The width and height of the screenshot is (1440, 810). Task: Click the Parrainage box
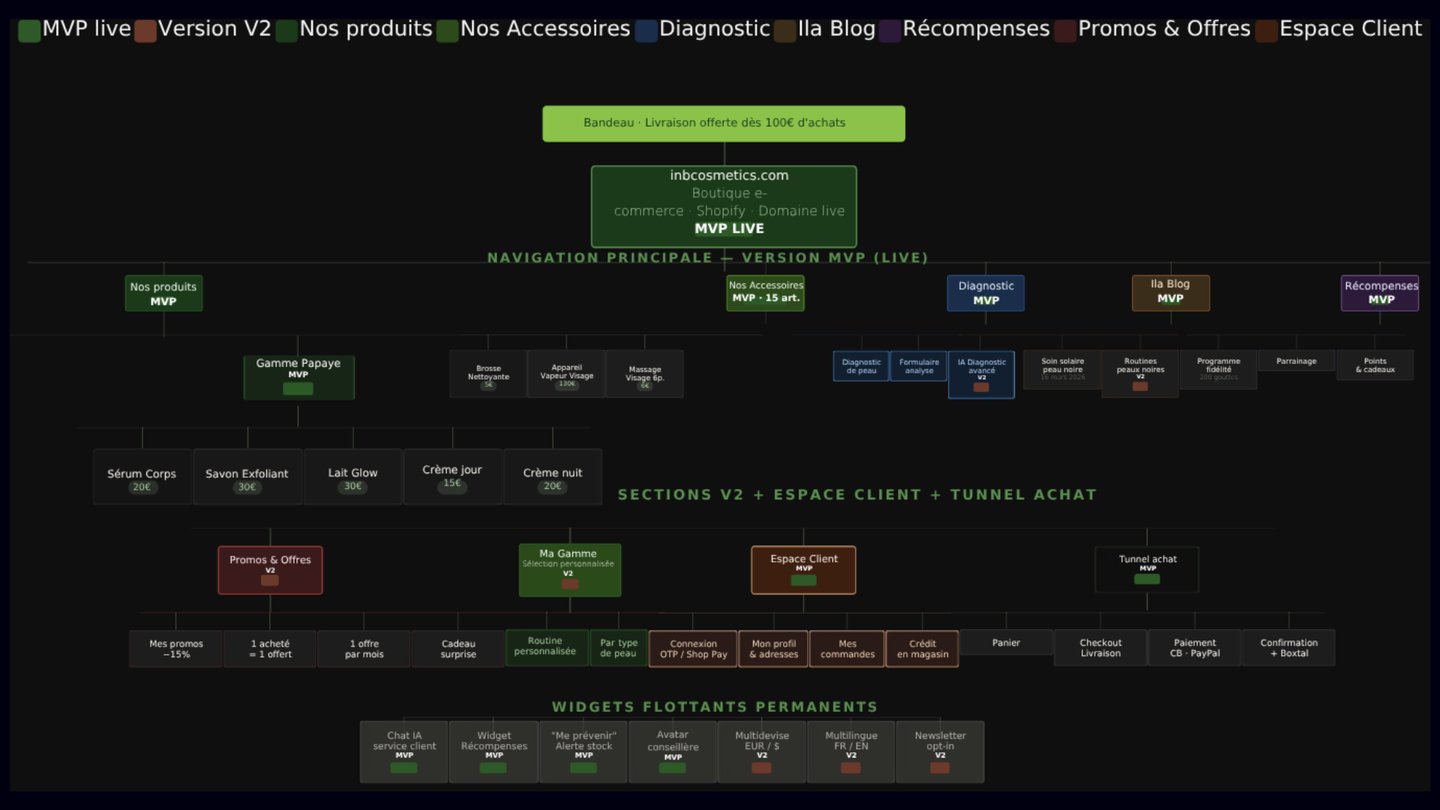pyautogui.click(x=1296, y=361)
